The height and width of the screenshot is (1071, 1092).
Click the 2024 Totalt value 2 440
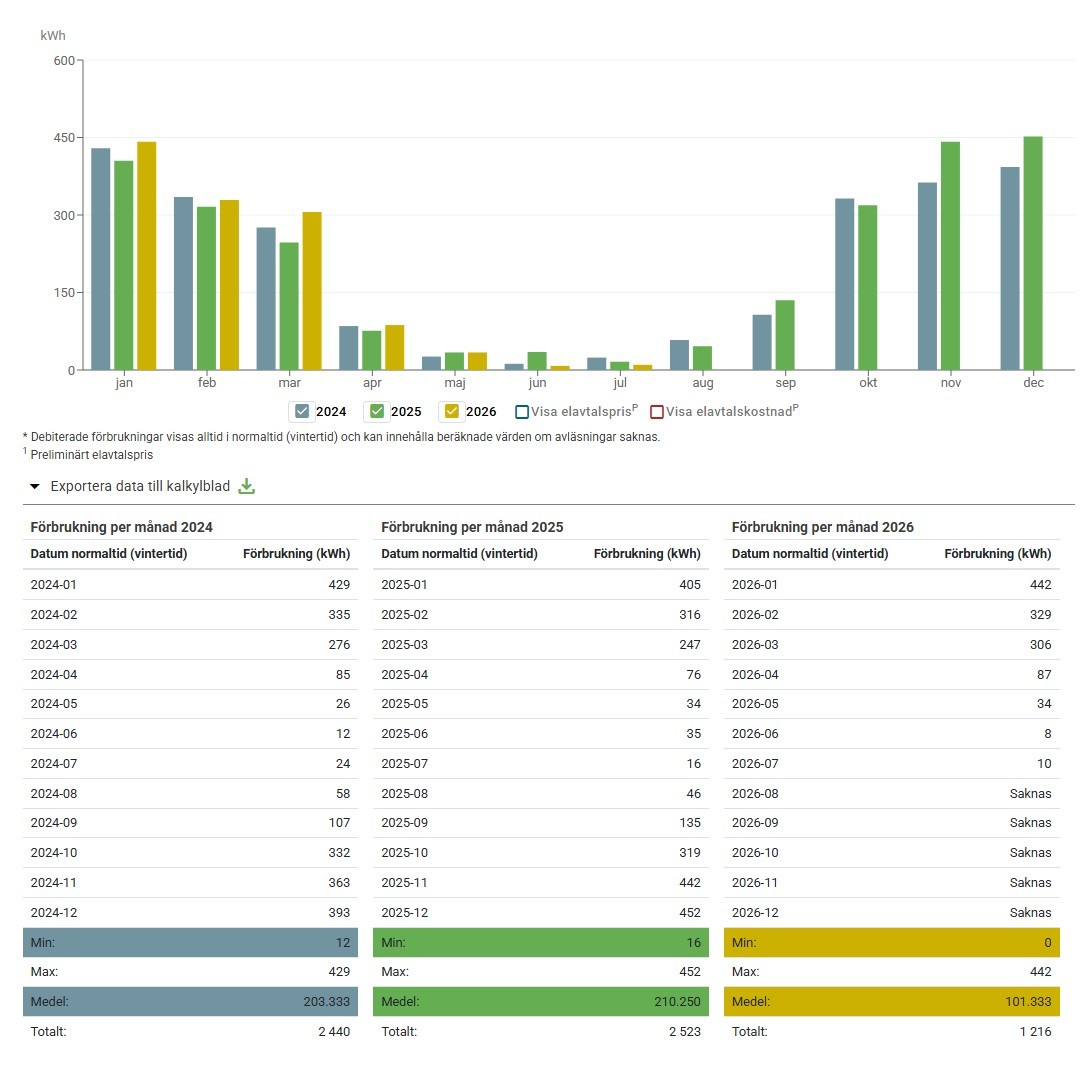click(334, 1032)
